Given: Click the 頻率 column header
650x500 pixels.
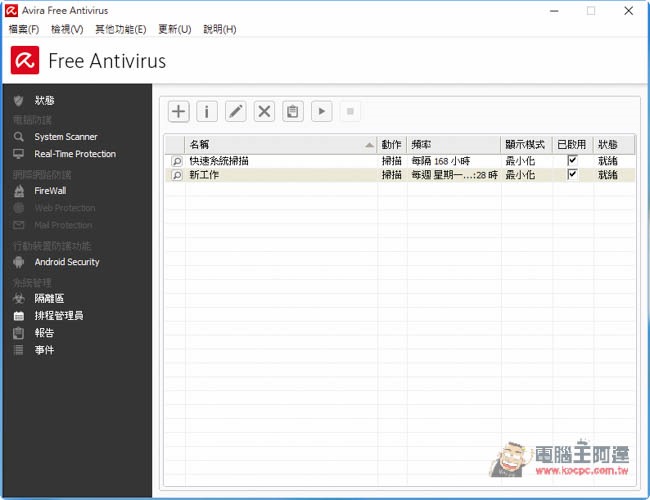Looking at the screenshot, I should pyautogui.click(x=453, y=144).
